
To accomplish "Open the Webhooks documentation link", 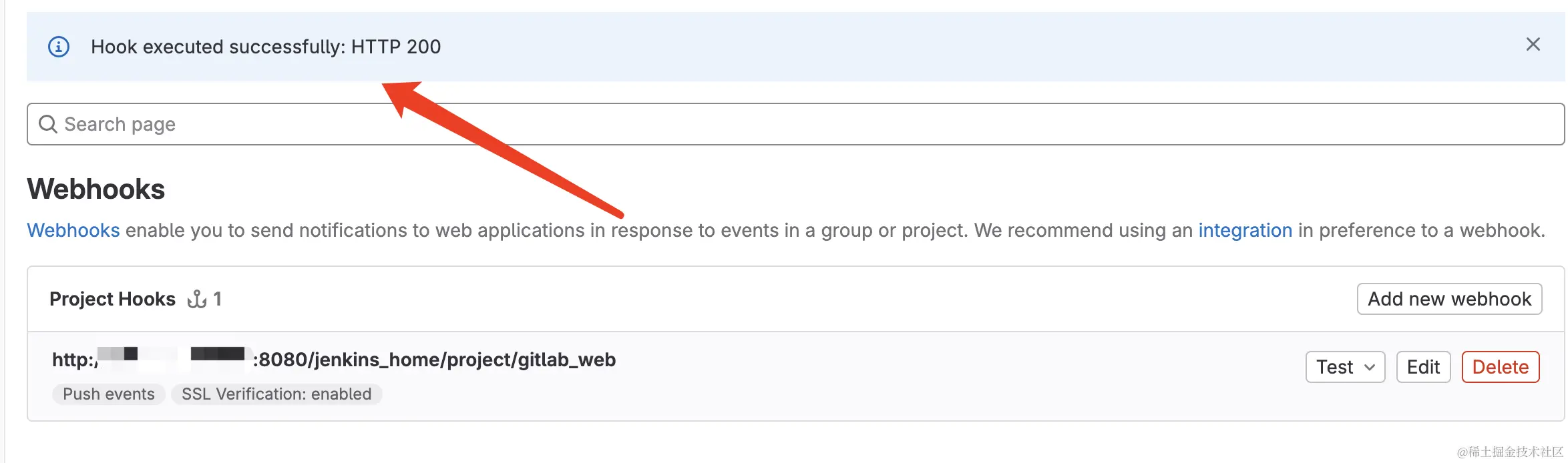I will (x=73, y=230).
